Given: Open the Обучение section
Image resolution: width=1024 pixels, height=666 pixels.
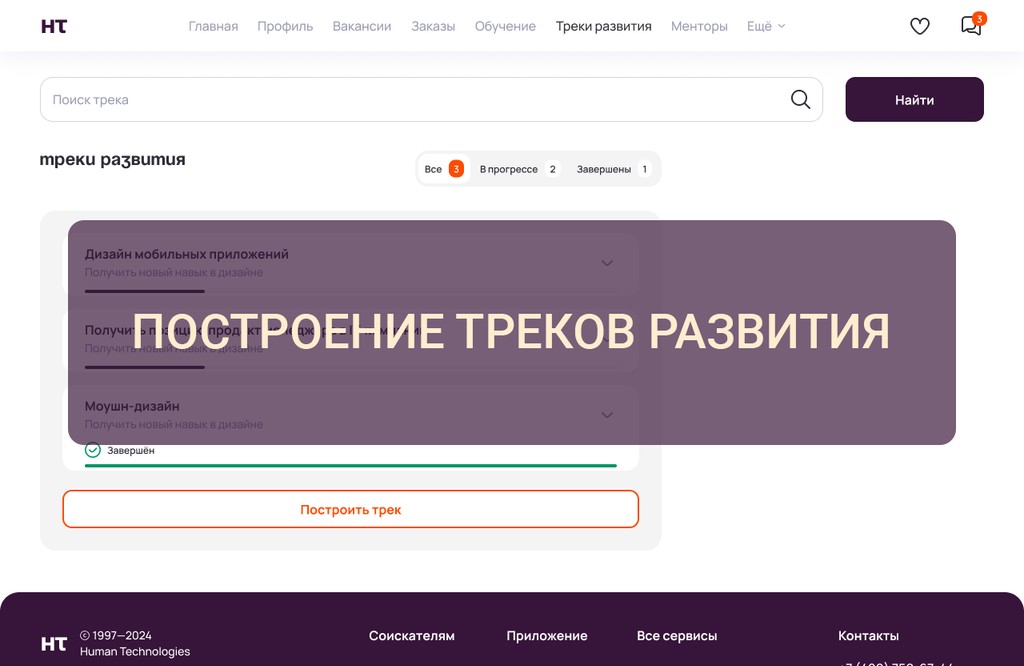Looking at the screenshot, I should (x=505, y=26).
